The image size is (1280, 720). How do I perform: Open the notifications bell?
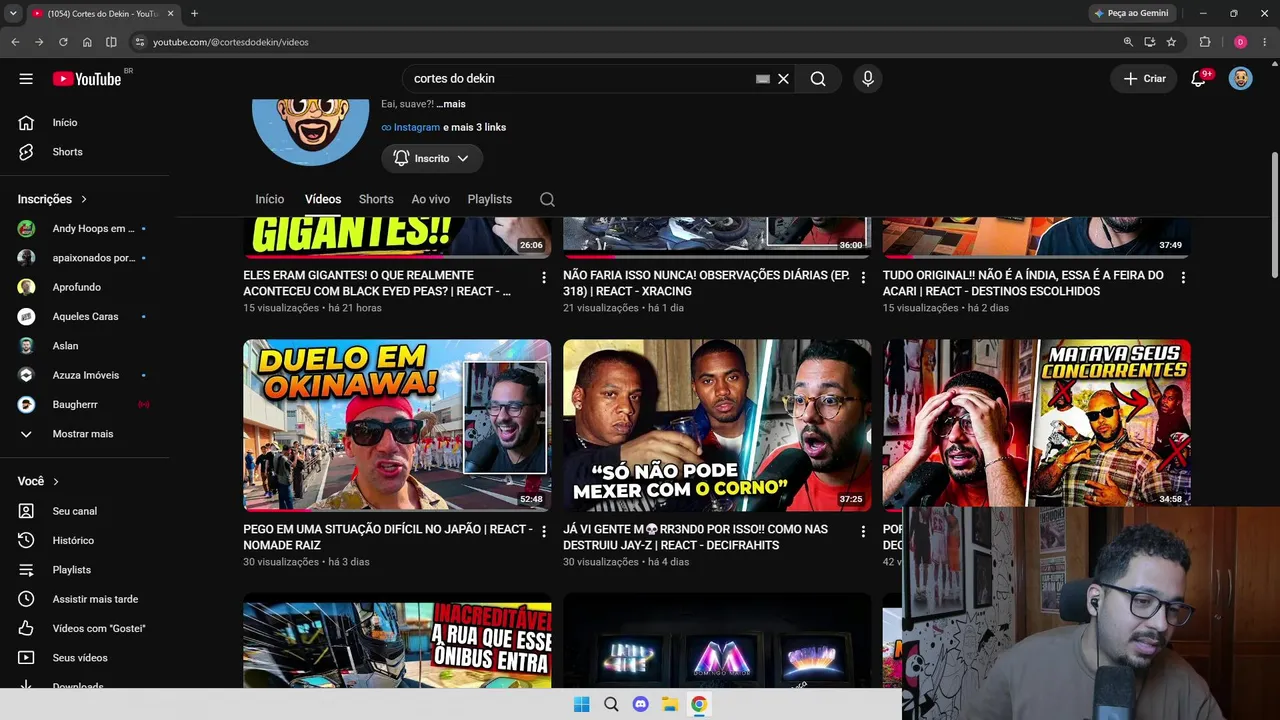click(1198, 79)
